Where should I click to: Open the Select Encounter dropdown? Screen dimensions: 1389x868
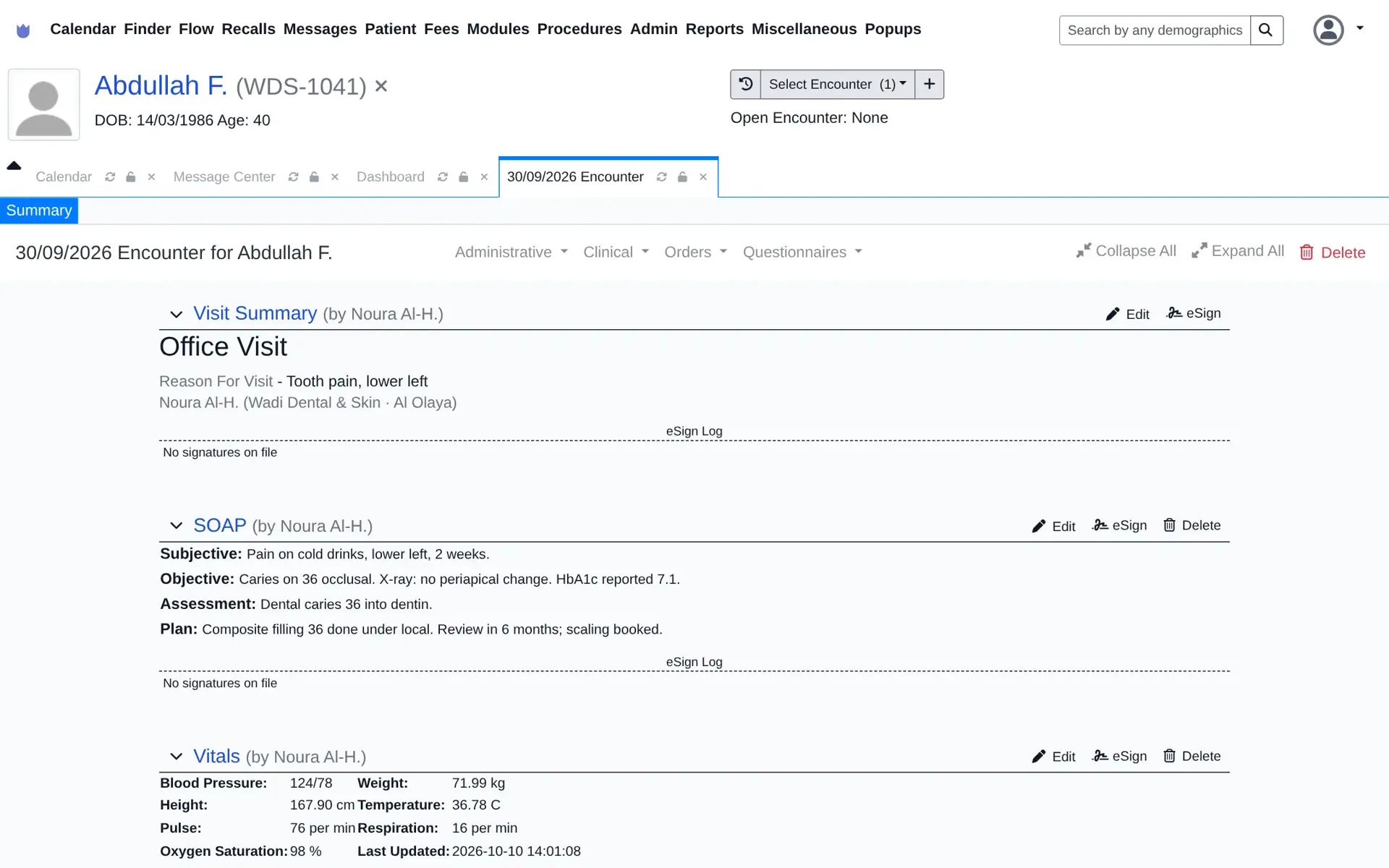tap(837, 84)
